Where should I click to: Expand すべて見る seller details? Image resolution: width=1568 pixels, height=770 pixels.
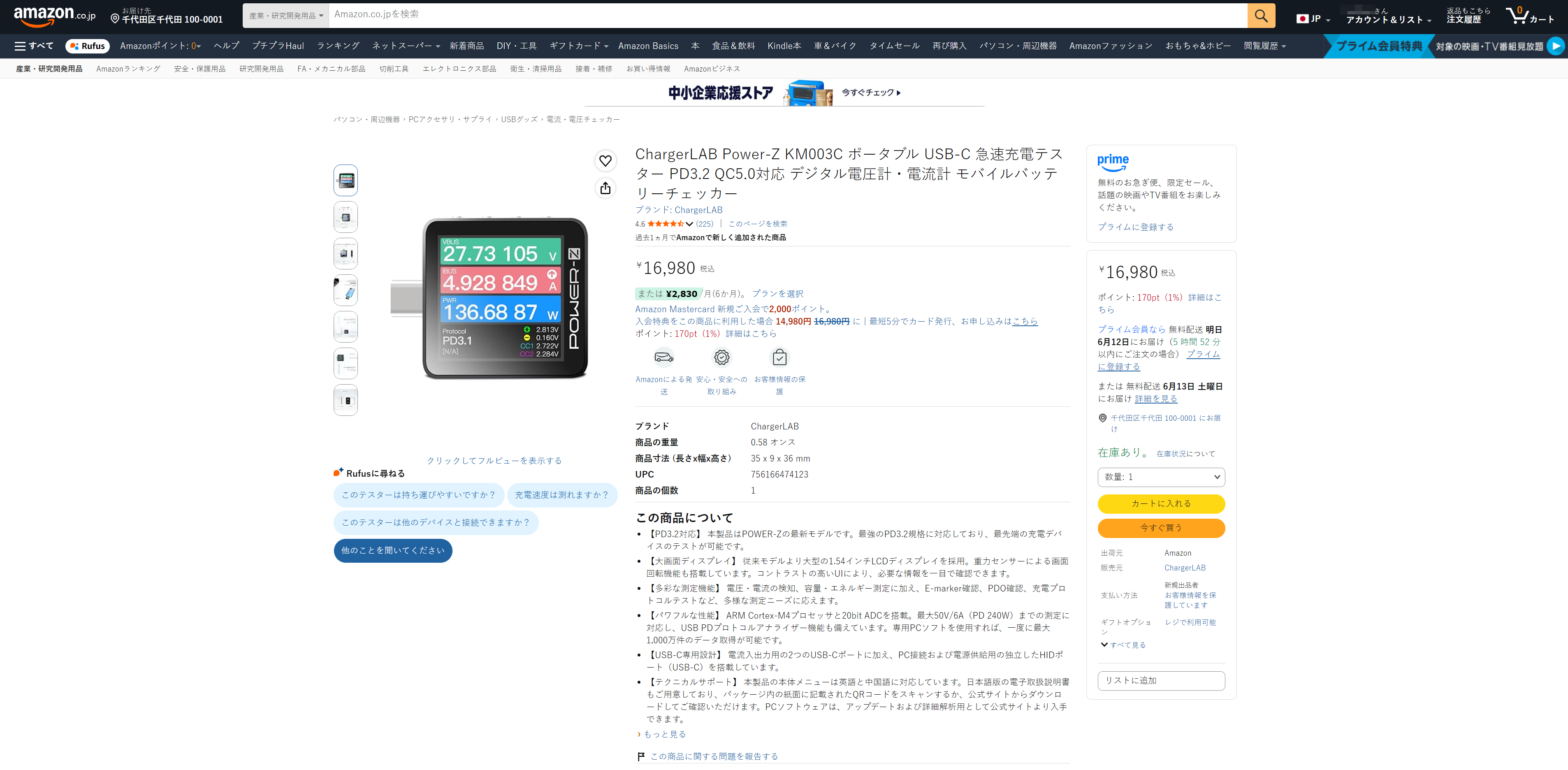click(1123, 645)
